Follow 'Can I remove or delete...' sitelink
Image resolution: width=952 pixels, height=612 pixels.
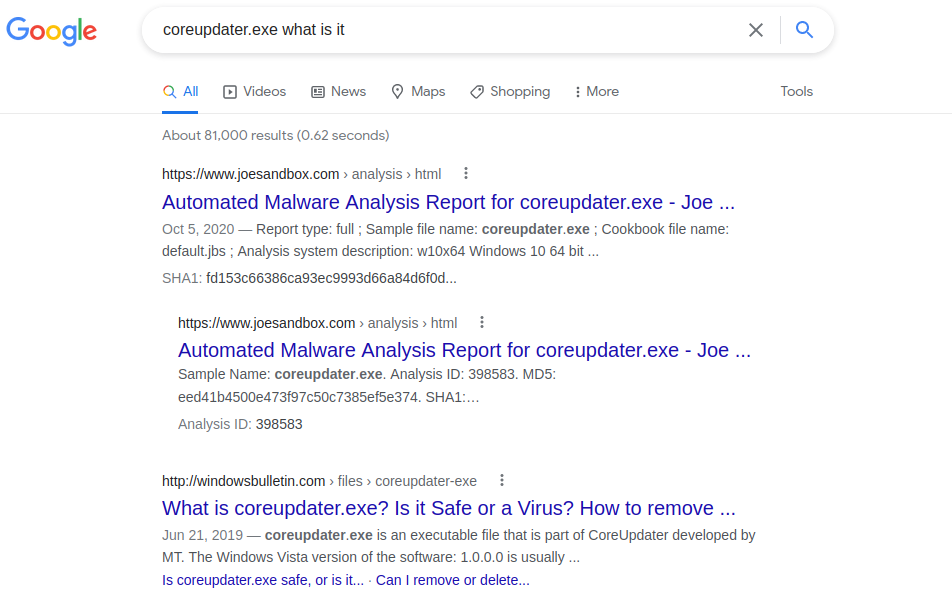coord(452,580)
